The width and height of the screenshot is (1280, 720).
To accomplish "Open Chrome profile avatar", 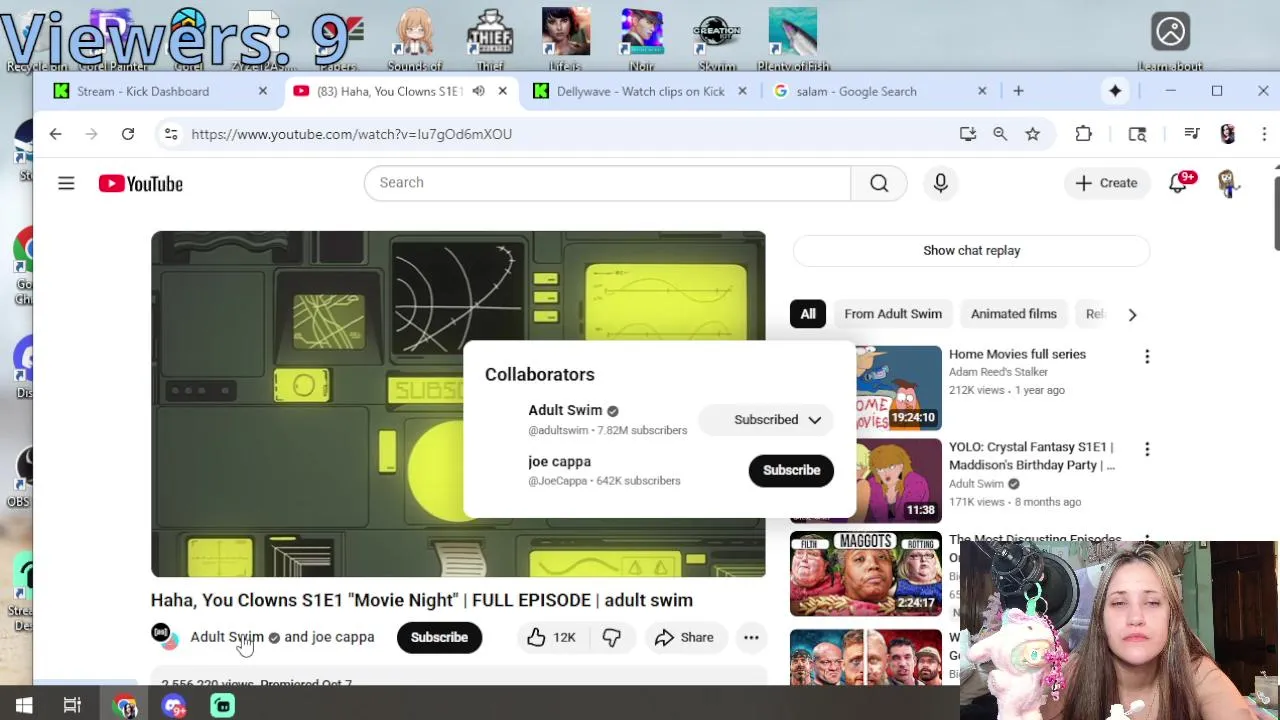I will pos(1228,134).
